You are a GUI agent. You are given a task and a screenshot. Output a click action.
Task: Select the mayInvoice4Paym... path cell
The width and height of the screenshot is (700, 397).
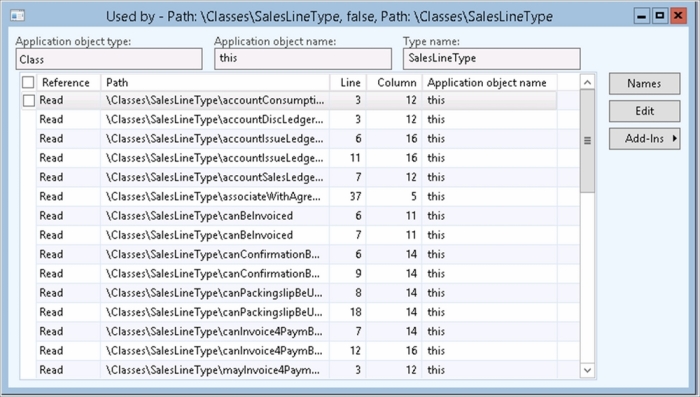(x=215, y=370)
